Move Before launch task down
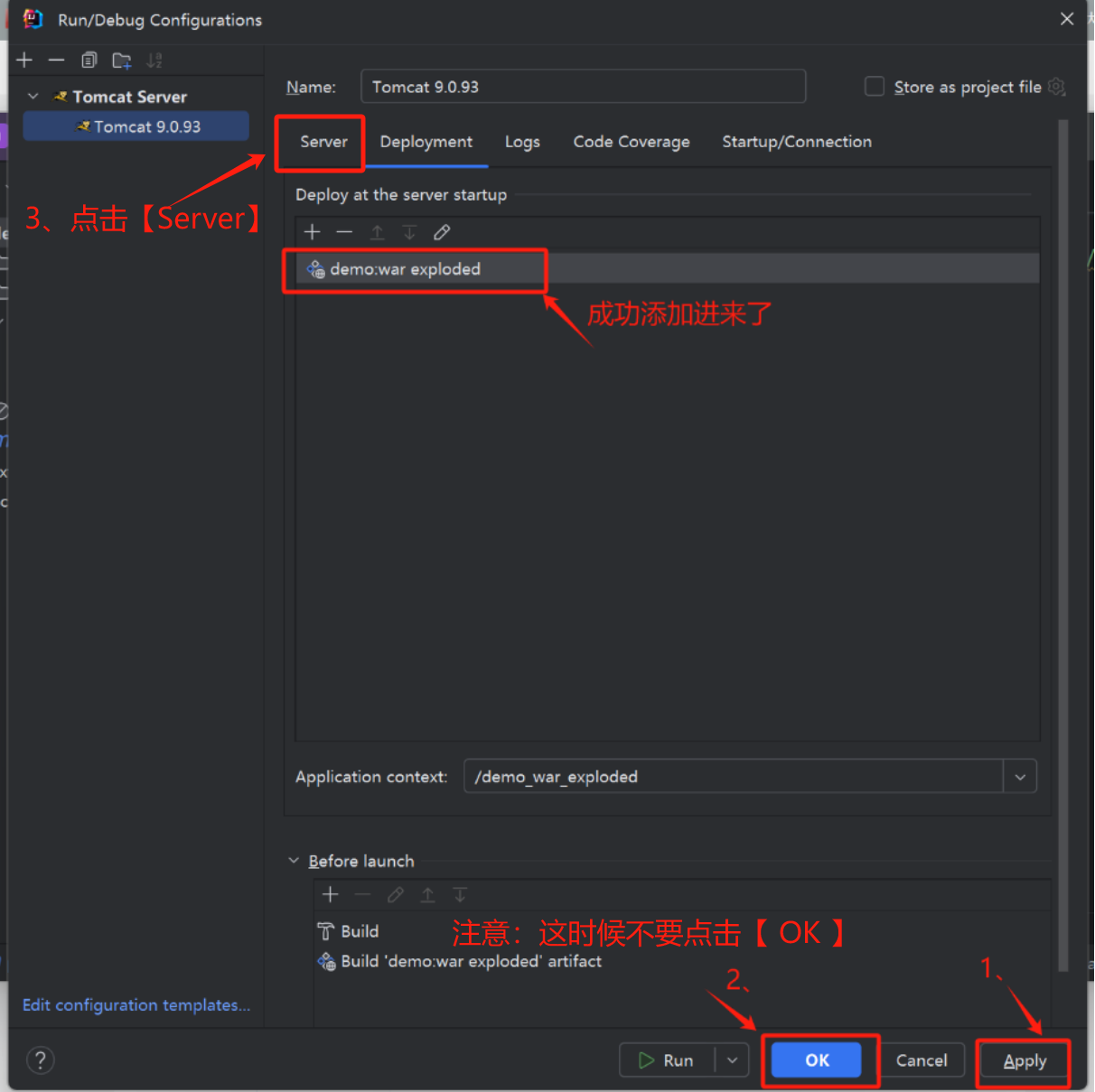 (460, 894)
